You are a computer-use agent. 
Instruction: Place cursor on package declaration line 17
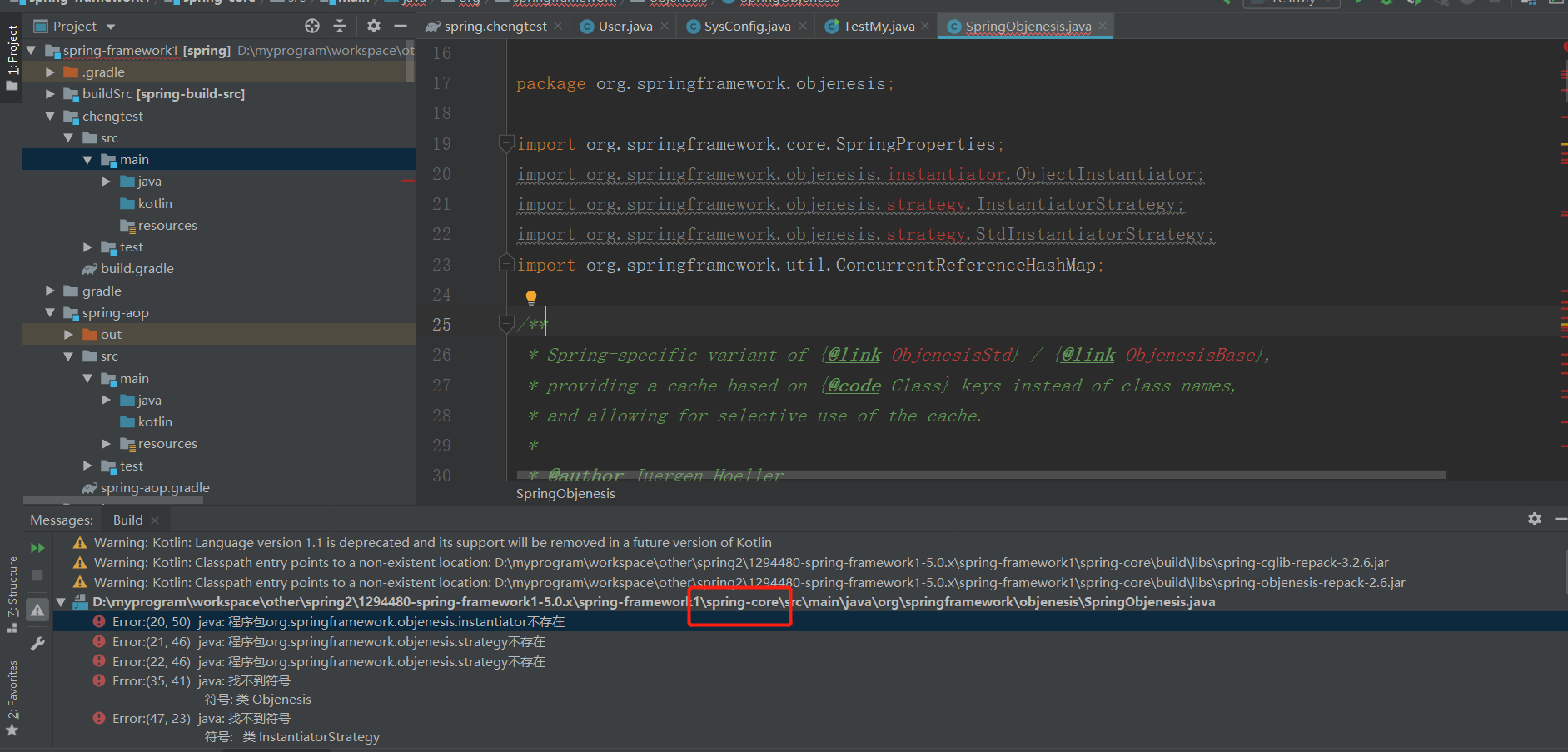(704, 83)
